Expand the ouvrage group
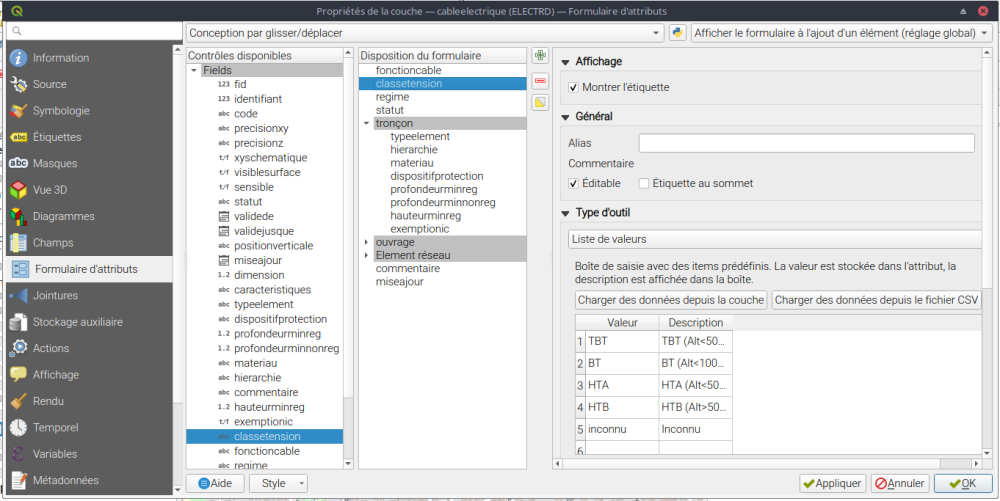Screen dimensions: 1000x501 [366, 242]
